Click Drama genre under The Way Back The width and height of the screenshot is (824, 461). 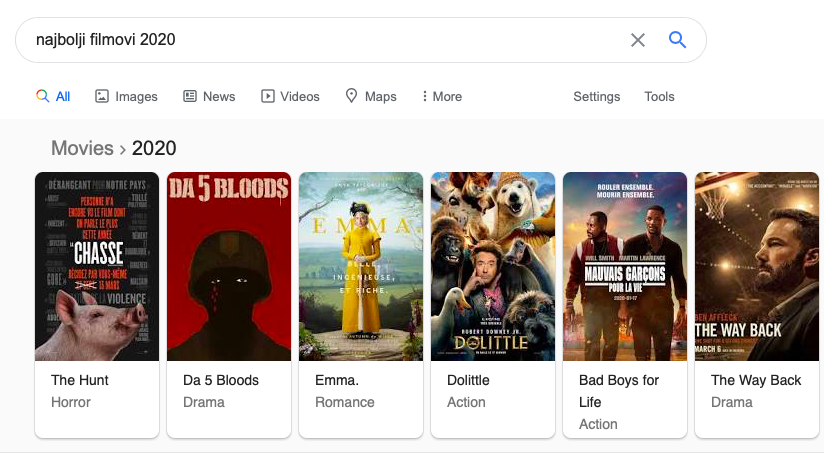[x=732, y=402]
